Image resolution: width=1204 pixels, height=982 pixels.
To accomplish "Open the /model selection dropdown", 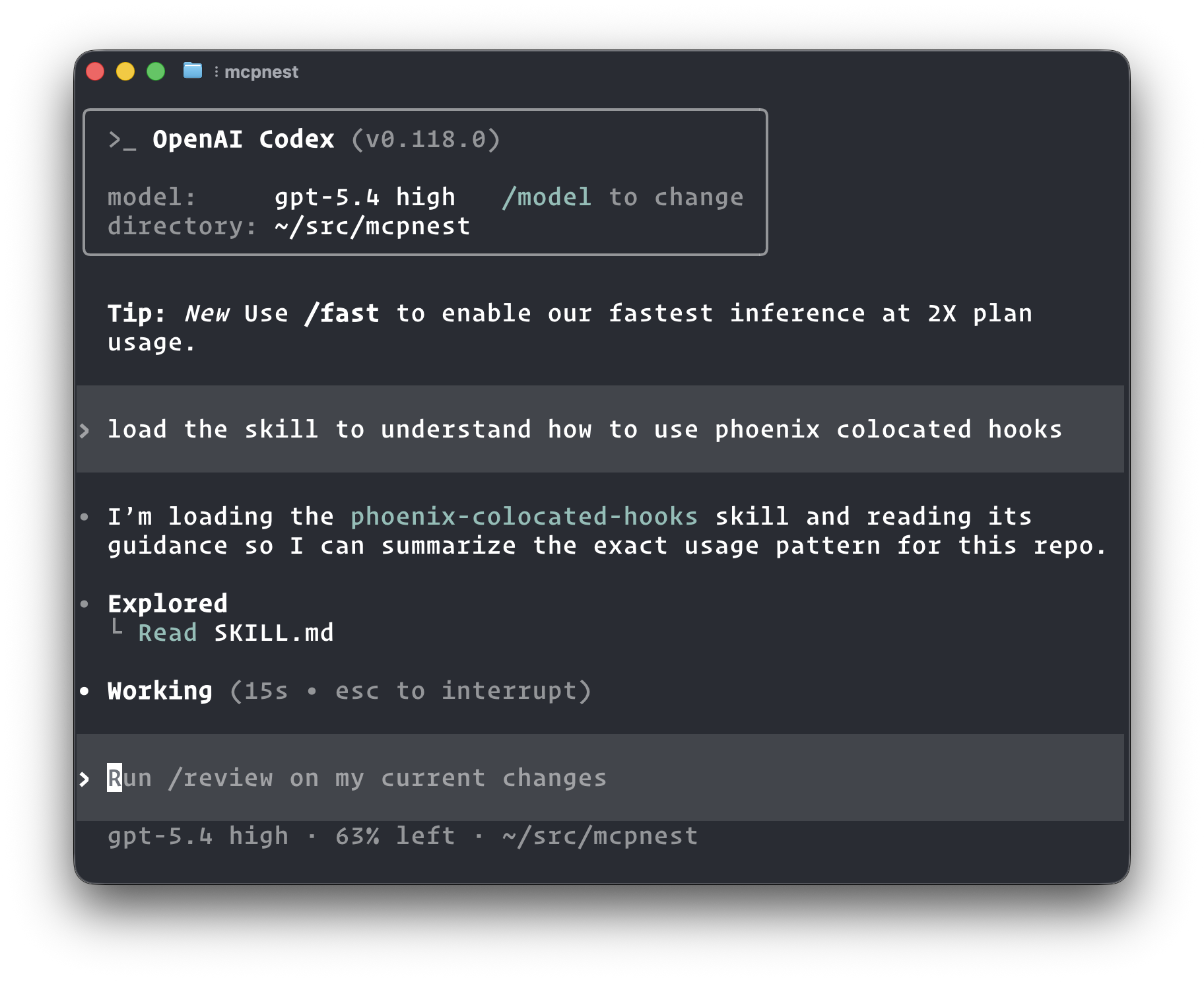I will 547,196.
